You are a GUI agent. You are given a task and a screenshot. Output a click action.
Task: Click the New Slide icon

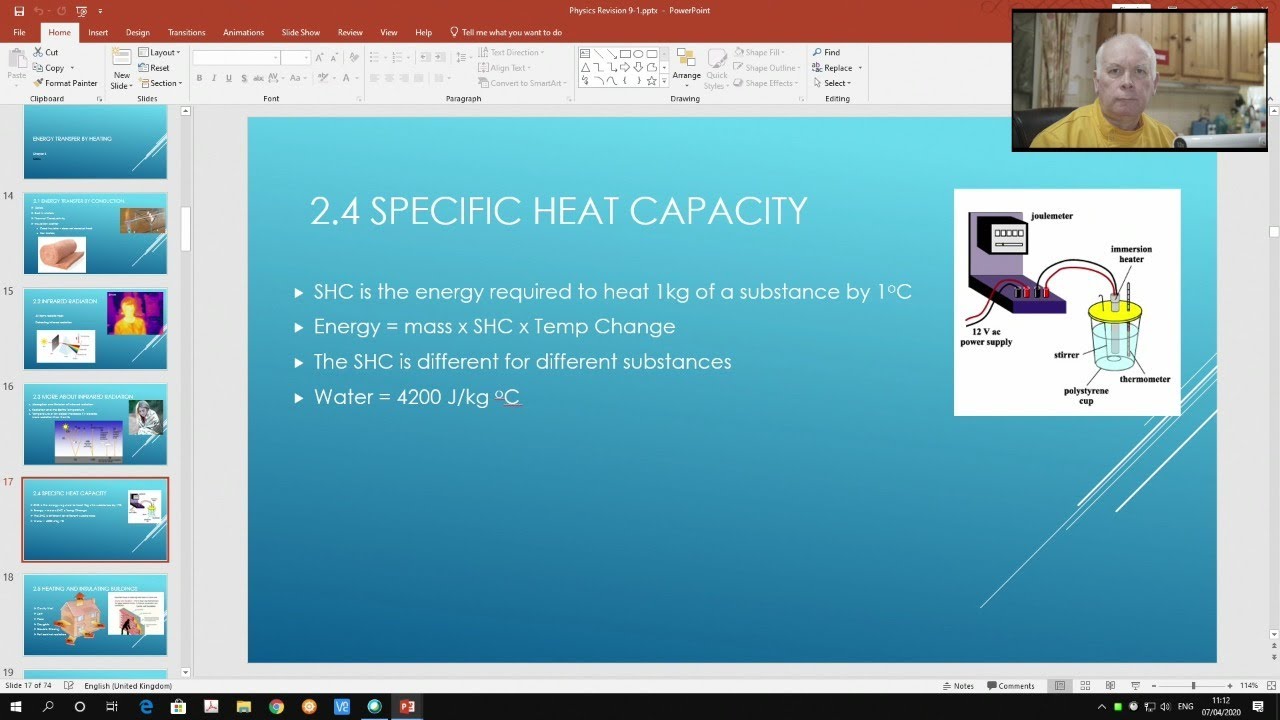122,59
